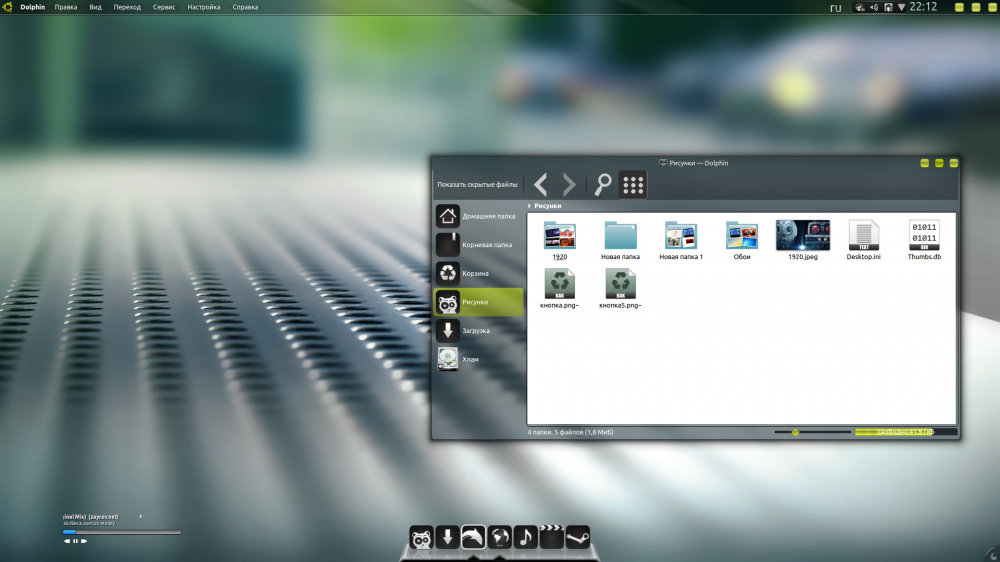Skip to previous track in player widget

pos(67,541)
